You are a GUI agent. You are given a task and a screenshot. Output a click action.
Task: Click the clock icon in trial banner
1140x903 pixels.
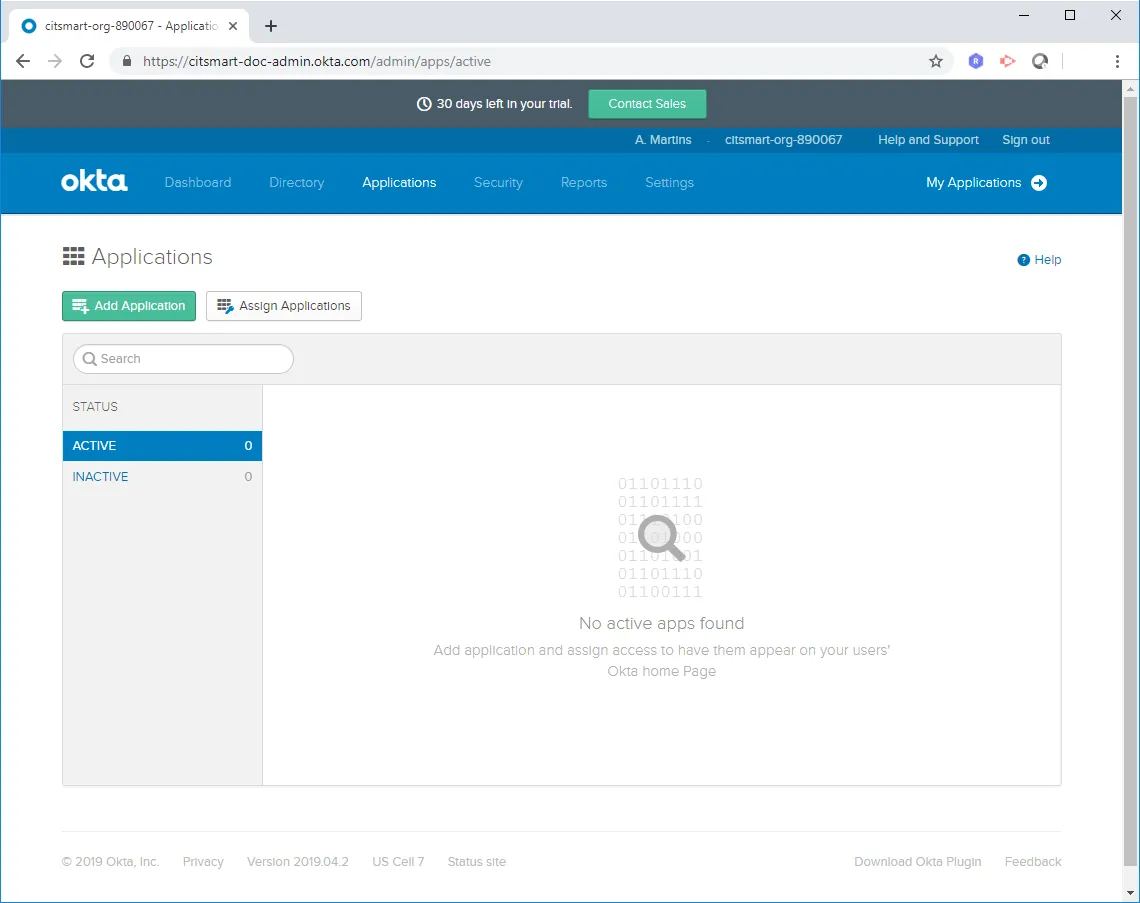point(424,104)
